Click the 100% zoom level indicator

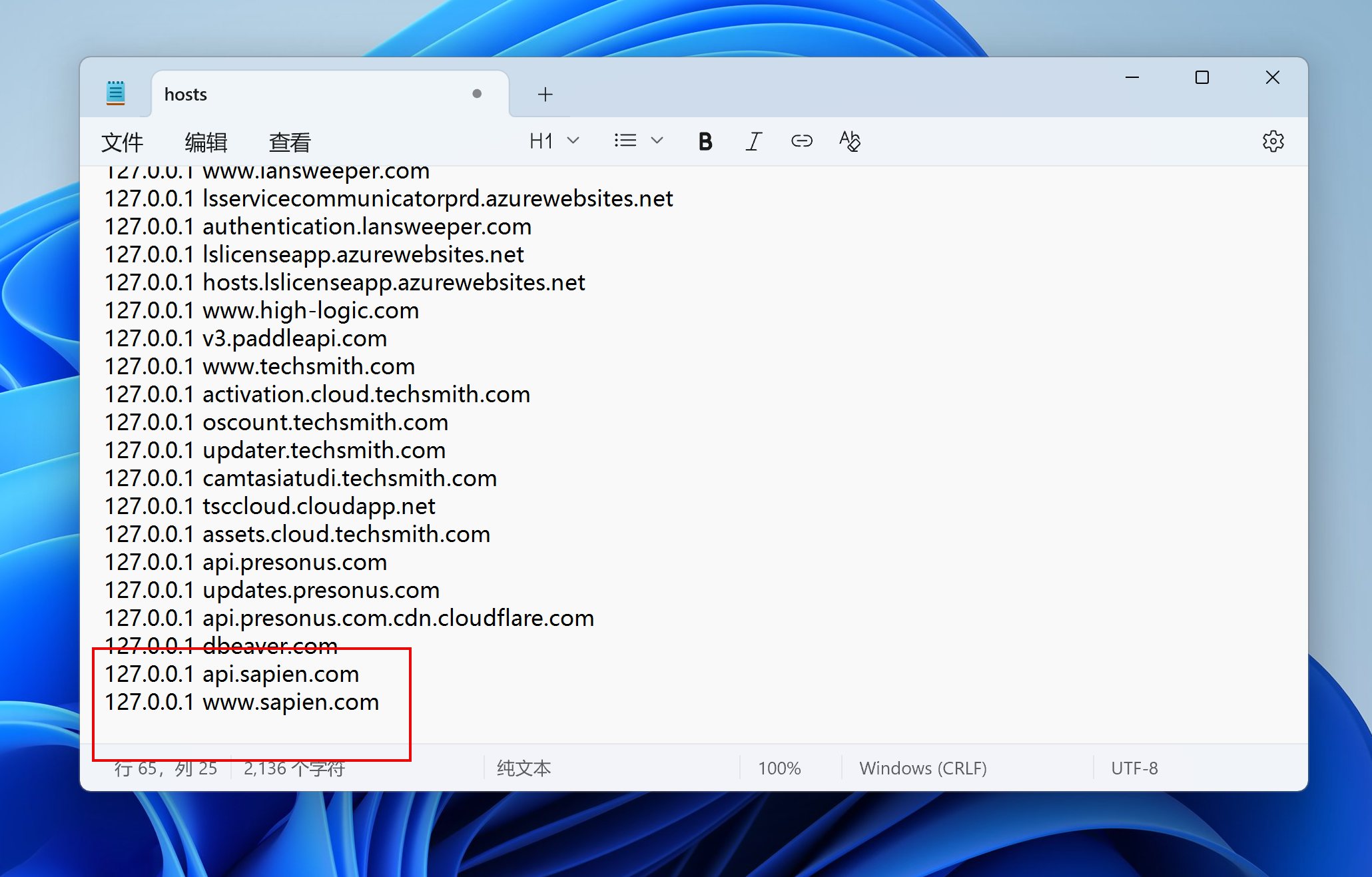coord(779,768)
